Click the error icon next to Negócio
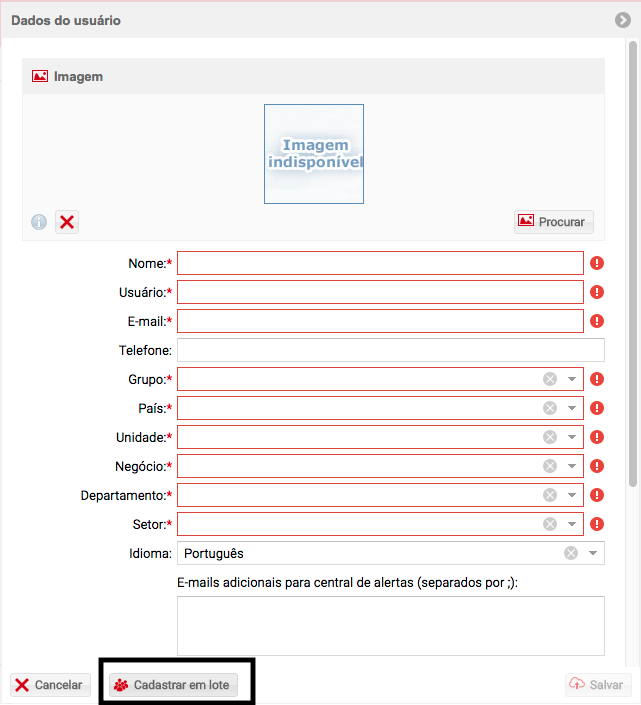The height and width of the screenshot is (705, 641). pyautogui.click(x=597, y=466)
